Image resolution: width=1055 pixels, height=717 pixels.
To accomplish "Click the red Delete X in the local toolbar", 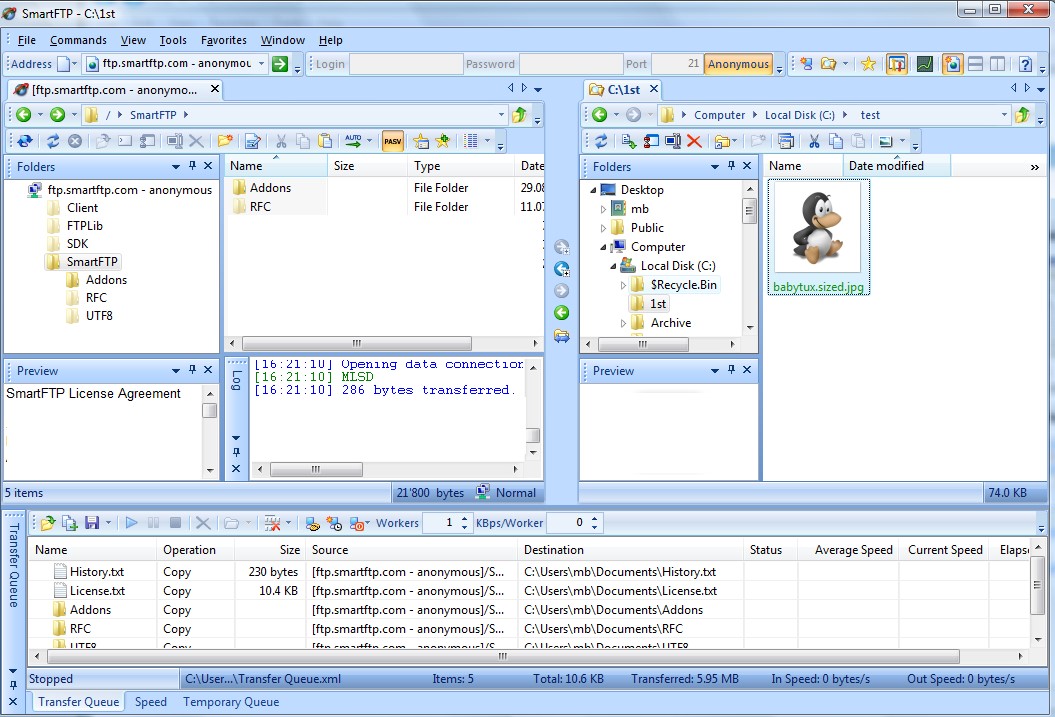I will point(694,141).
